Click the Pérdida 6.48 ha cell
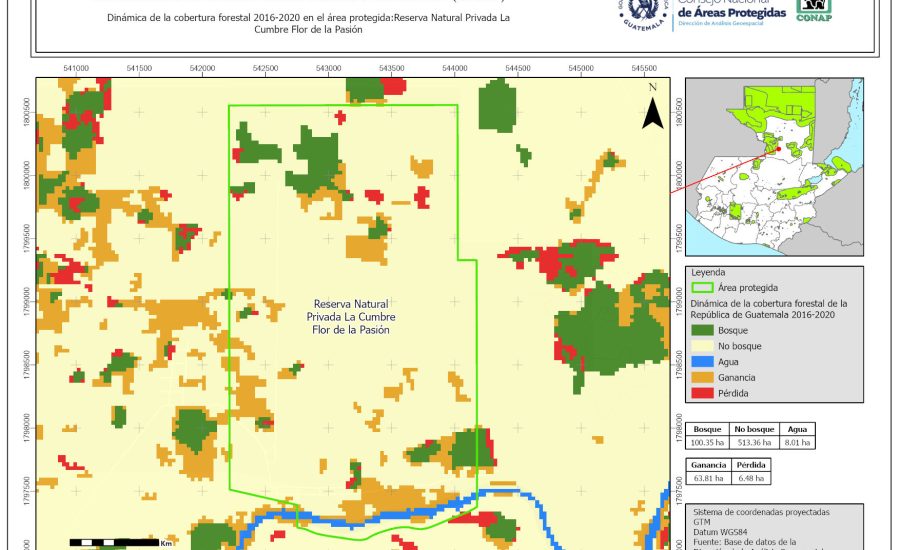Viewport: 900px width, 550px height. pyautogui.click(x=752, y=479)
